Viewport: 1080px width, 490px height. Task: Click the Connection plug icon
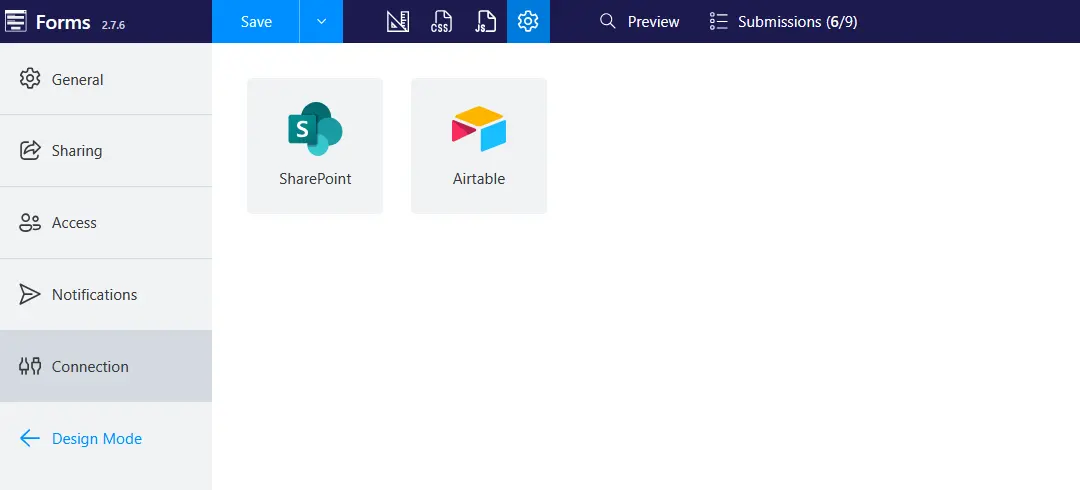(30, 366)
